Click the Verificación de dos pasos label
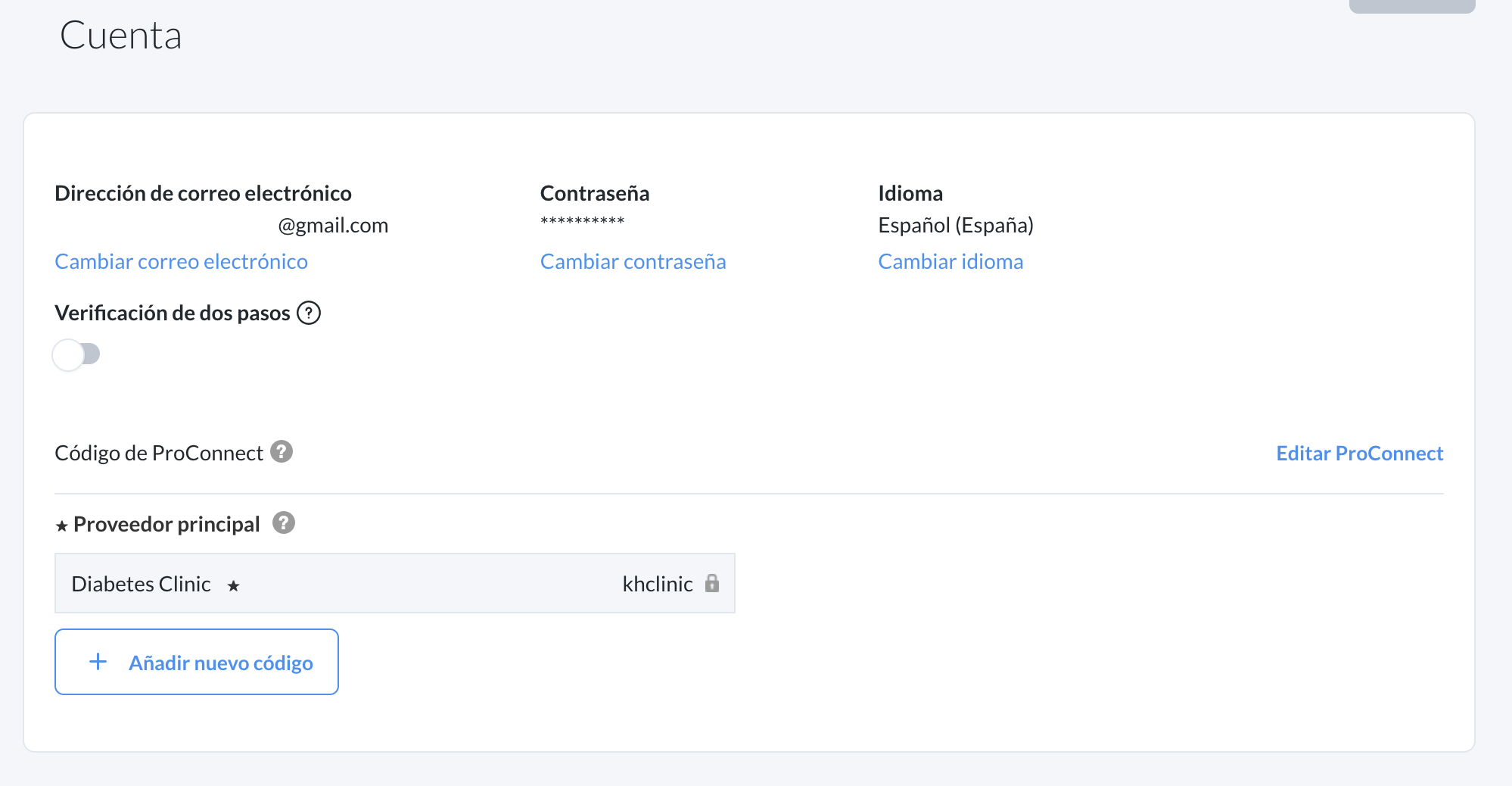This screenshot has width=1512, height=786. click(x=173, y=313)
